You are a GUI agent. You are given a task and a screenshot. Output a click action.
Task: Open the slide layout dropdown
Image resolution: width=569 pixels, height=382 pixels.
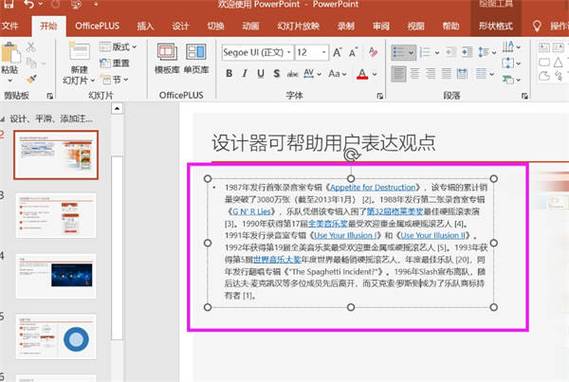click(x=118, y=47)
